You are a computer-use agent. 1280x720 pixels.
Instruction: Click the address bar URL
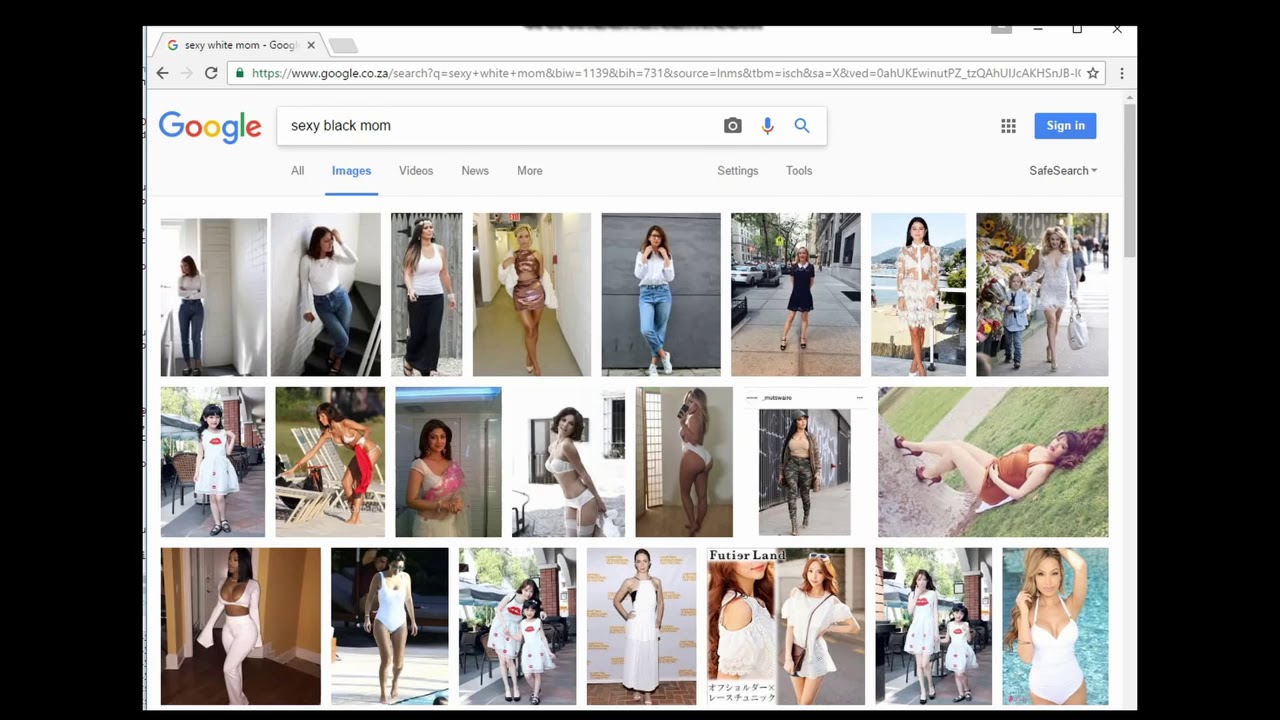pyautogui.click(x=665, y=73)
